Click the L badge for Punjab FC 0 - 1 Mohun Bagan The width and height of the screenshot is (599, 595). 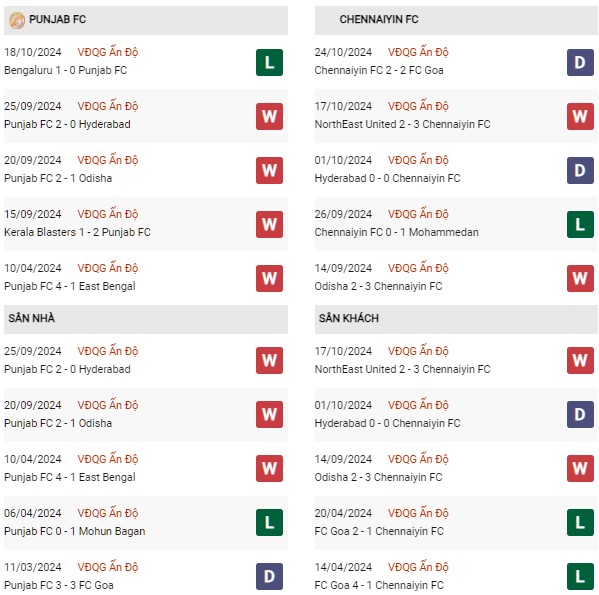pyautogui.click(x=269, y=522)
